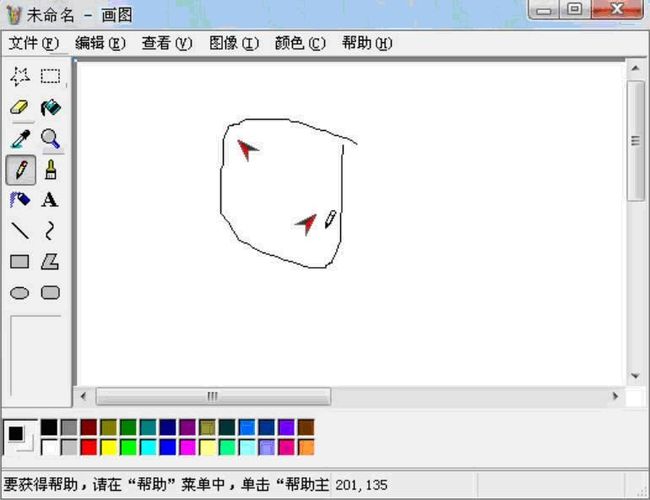Choose the Fill With Color bucket tool
This screenshot has height=500, width=650.
coord(50,107)
